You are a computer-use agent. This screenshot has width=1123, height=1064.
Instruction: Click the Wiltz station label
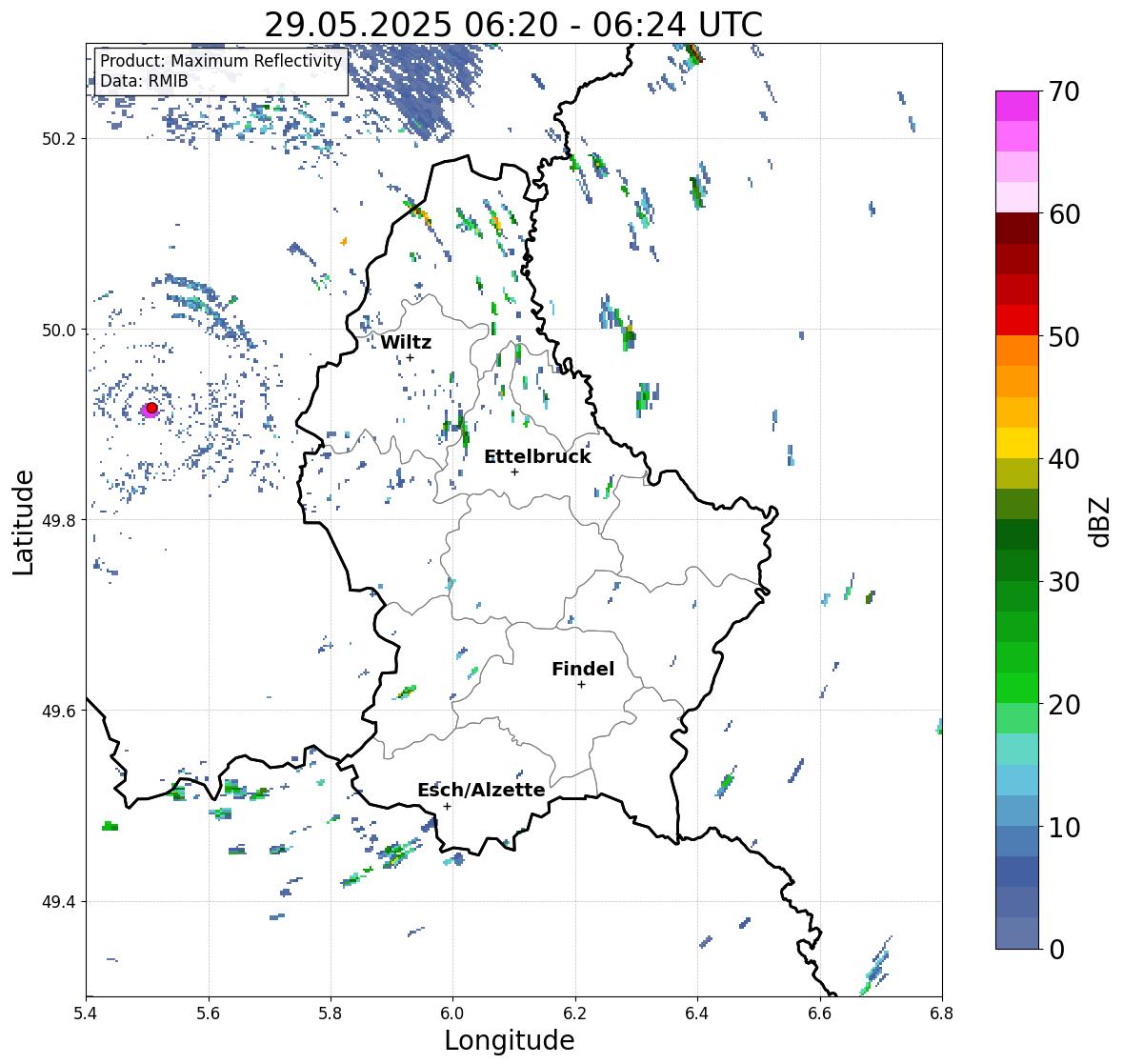[406, 342]
